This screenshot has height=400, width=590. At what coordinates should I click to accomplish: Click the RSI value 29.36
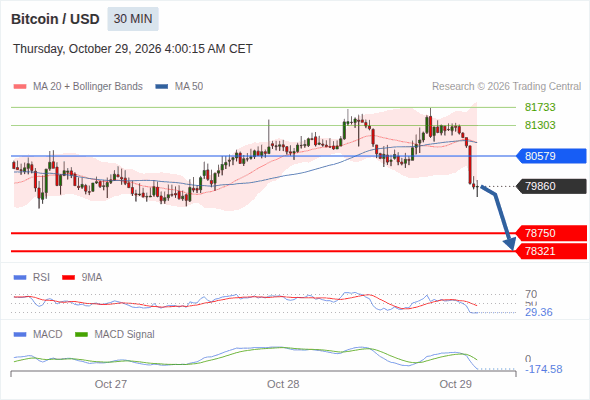click(x=539, y=312)
